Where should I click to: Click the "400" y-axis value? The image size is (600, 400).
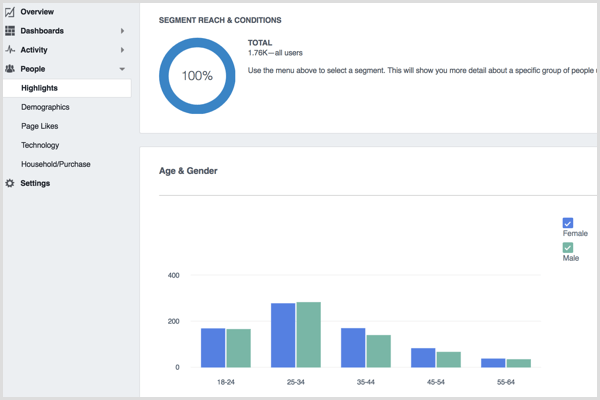click(x=173, y=275)
